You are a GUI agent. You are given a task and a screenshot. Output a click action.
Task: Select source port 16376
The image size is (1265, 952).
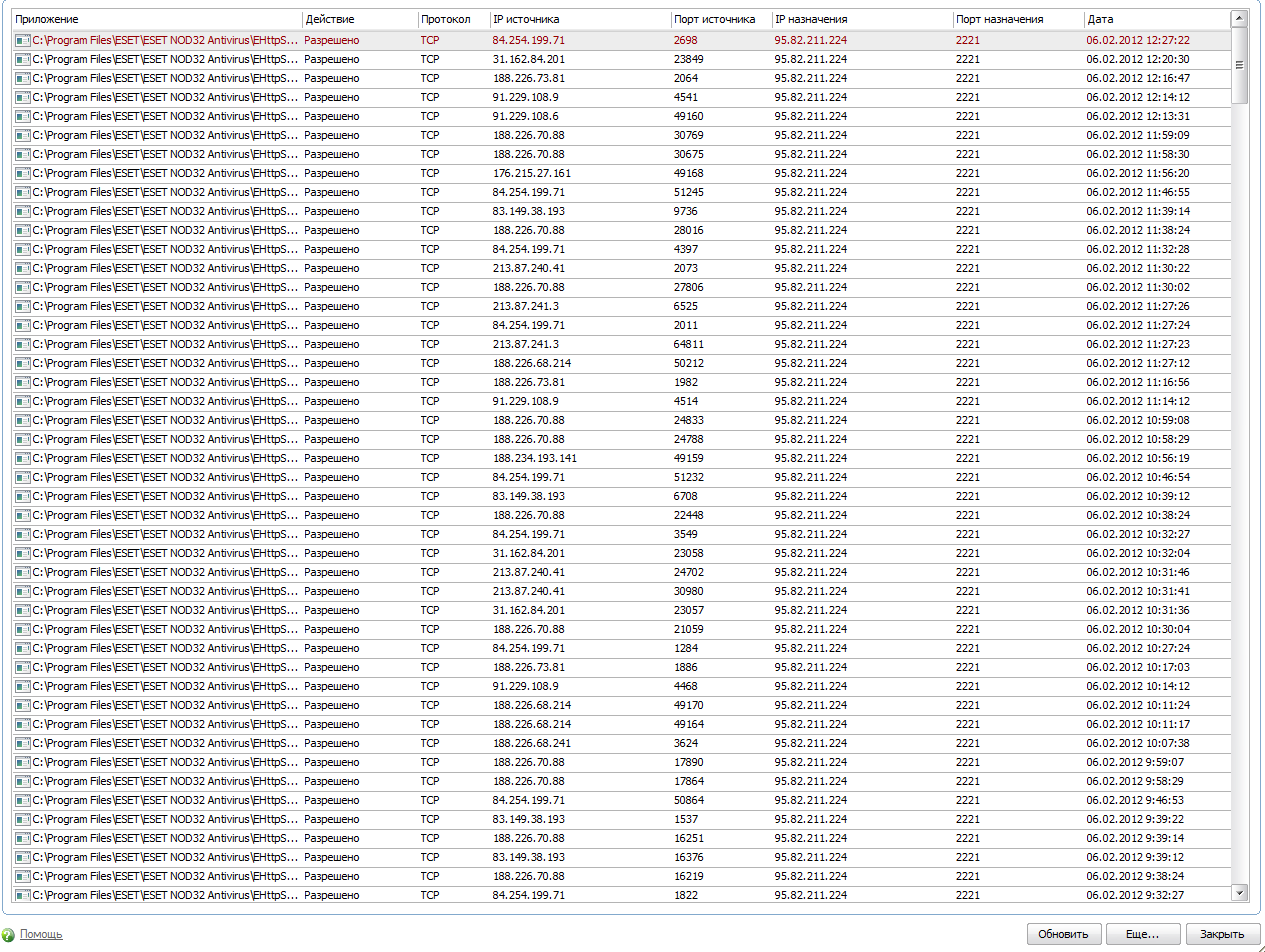click(x=689, y=858)
